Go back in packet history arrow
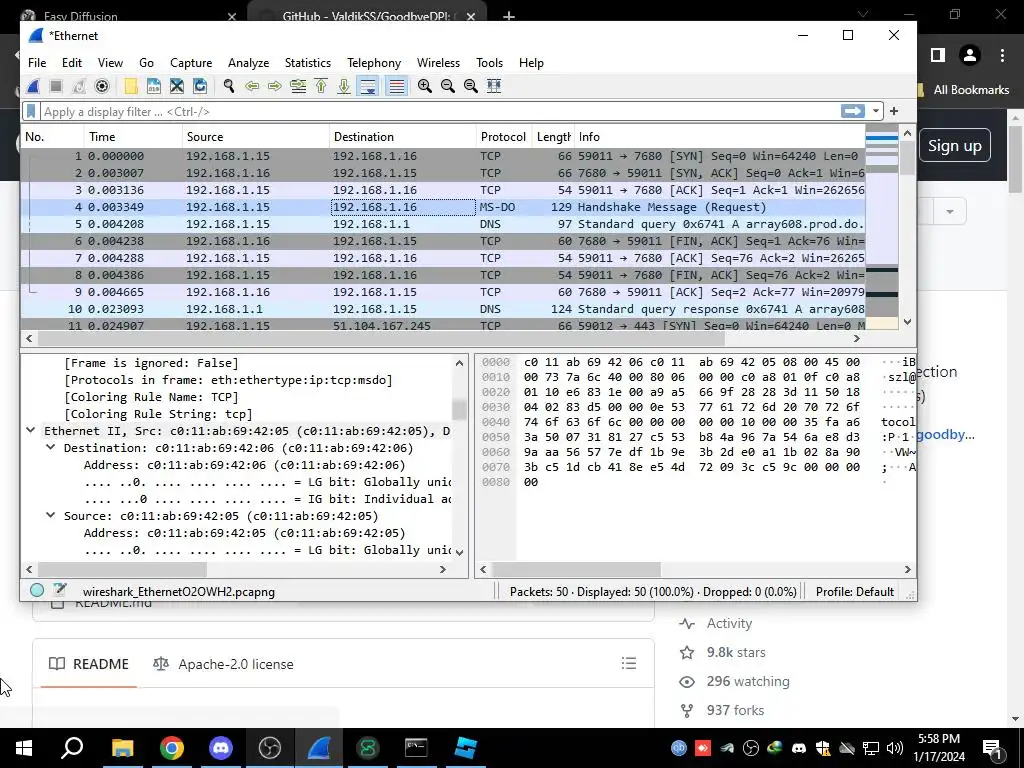The height and width of the screenshot is (768, 1024). (x=251, y=86)
